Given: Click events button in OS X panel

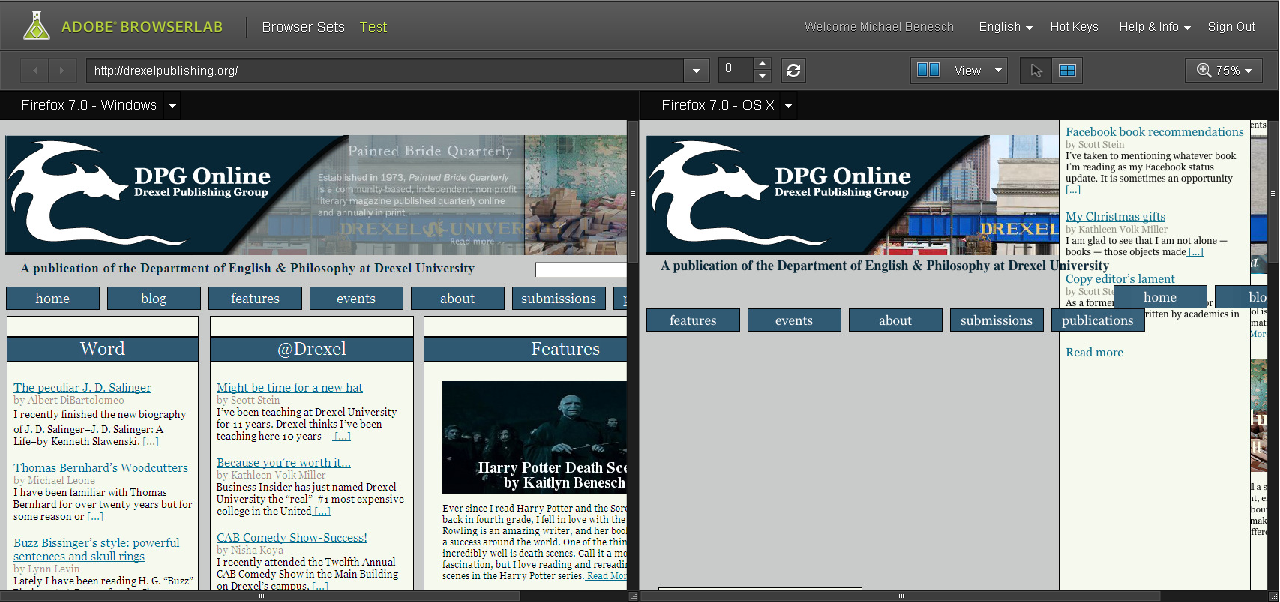Looking at the screenshot, I should [x=794, y=320].
